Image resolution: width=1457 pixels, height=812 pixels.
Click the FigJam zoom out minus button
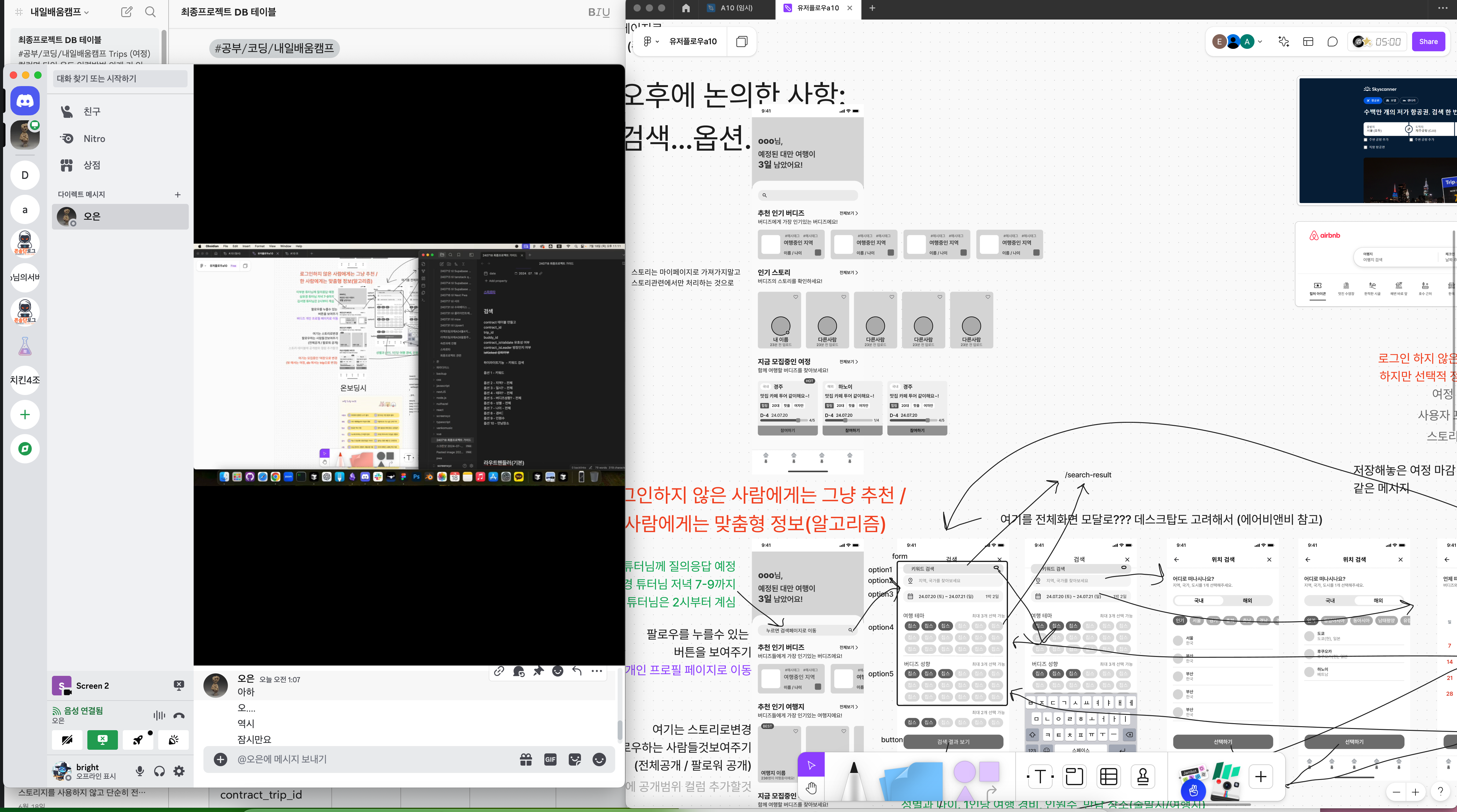pos(1396,792)
